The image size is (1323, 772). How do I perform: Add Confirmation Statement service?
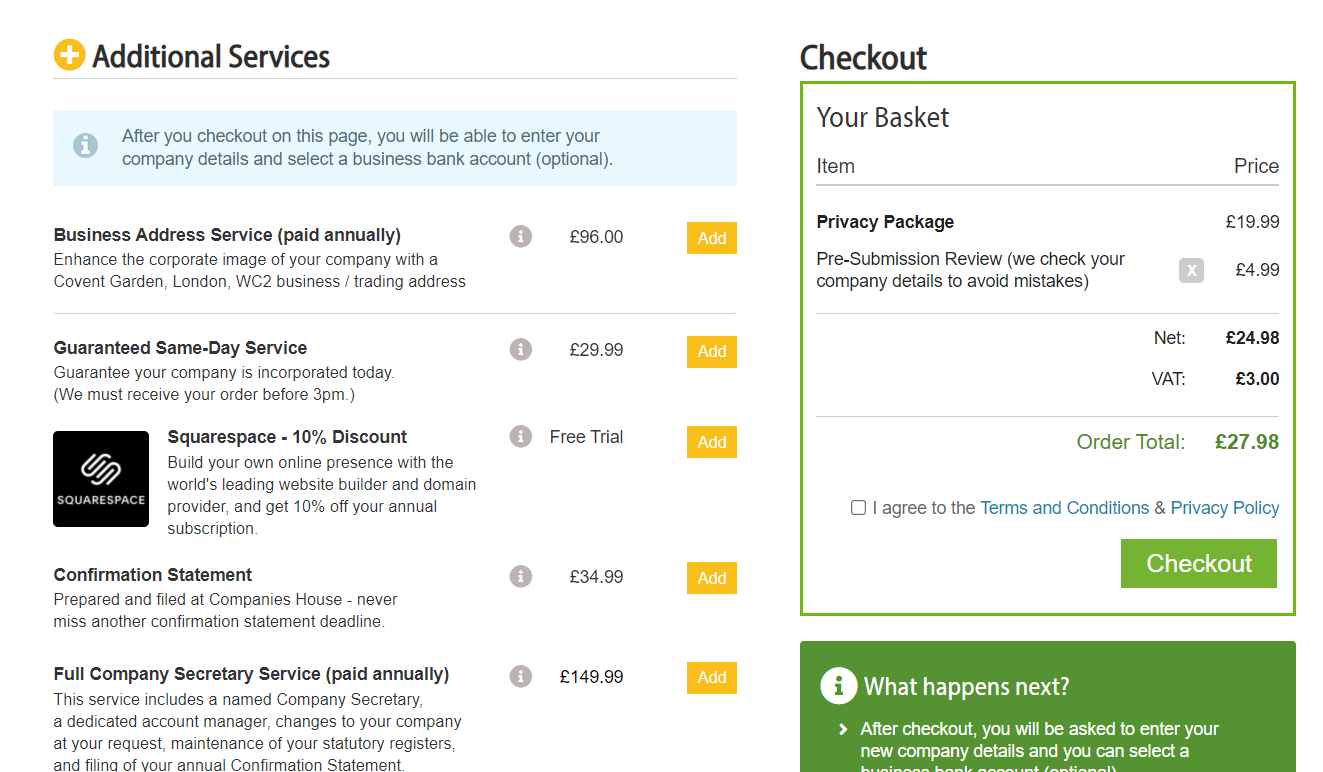[x=712, y=578]
